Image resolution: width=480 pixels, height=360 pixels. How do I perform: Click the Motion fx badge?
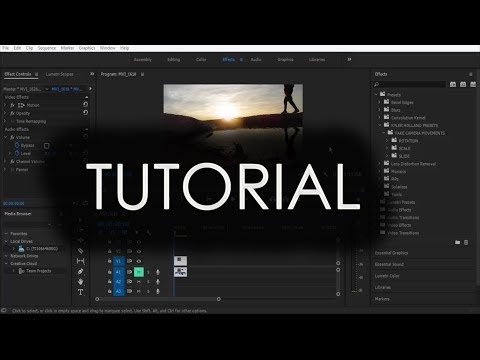pyautogui.click(x=12, y=105)
